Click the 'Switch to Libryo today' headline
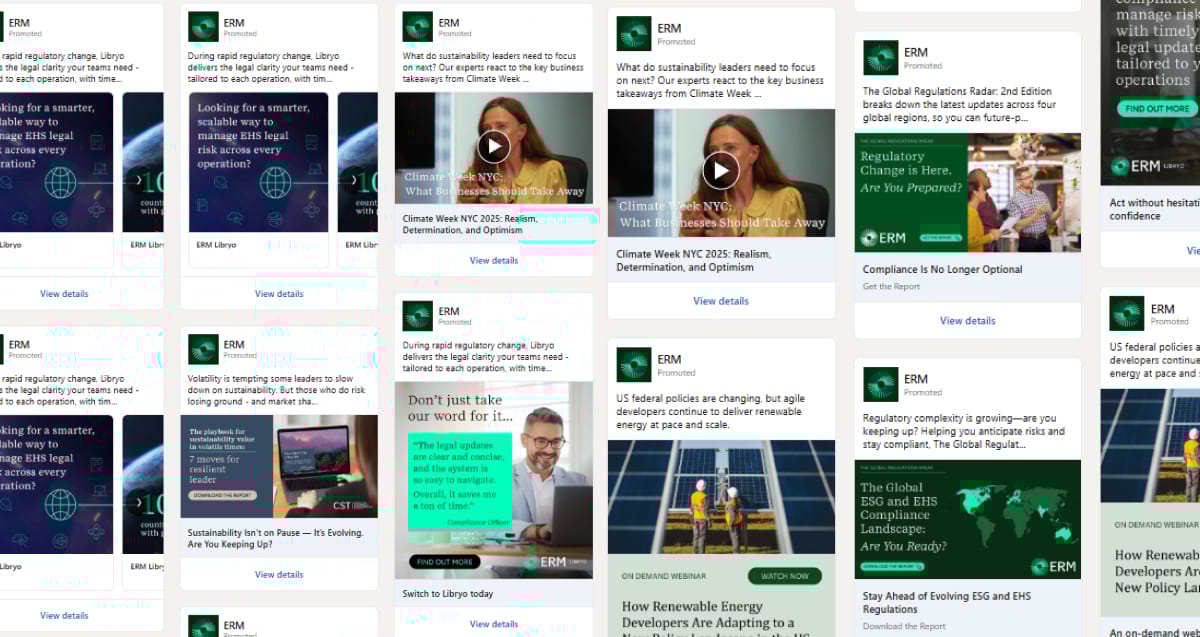This screenshot has width=1200, height=637. (x=448, y=594)
